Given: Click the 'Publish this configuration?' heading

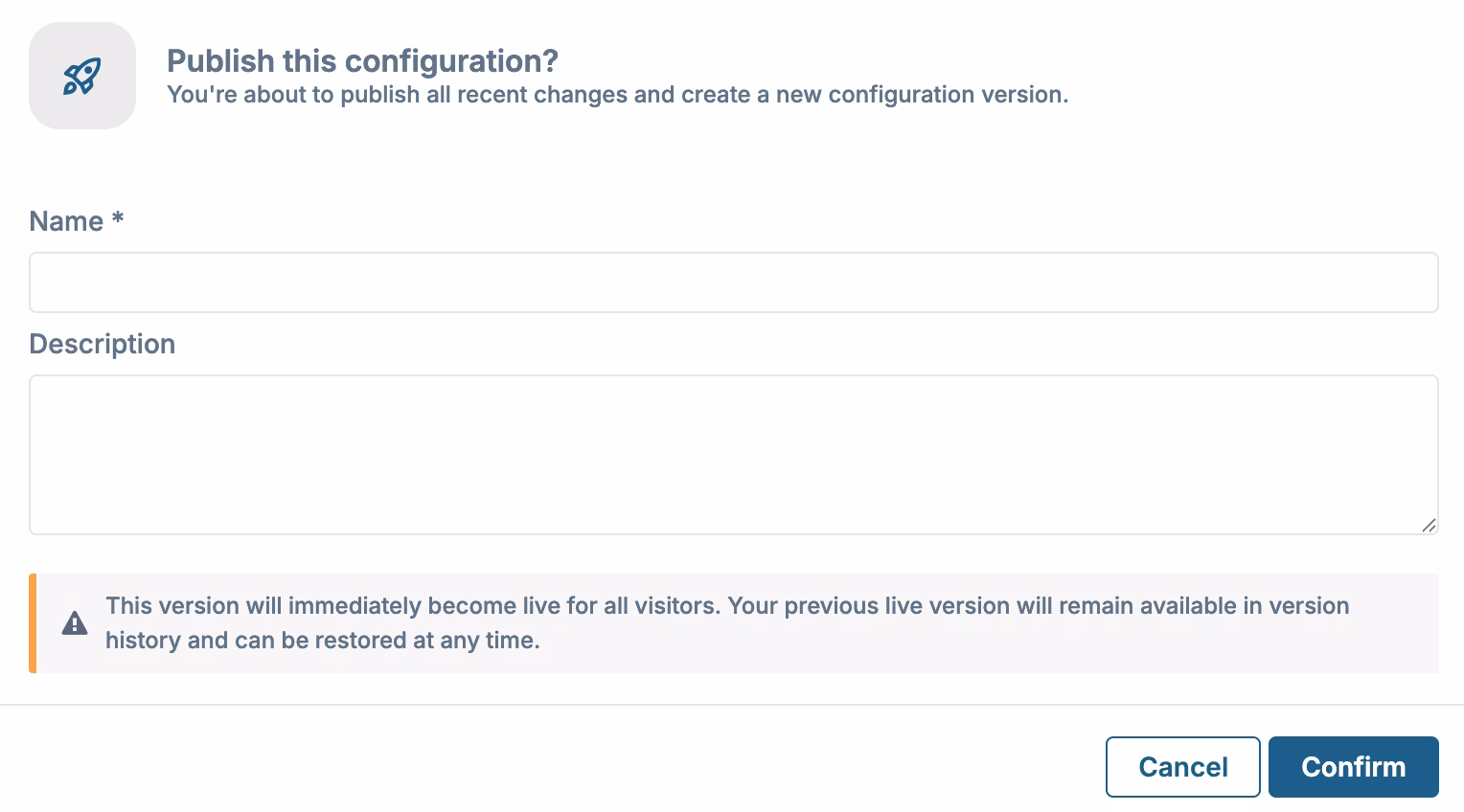Looking at the screenshot, I should pos(361,60).
